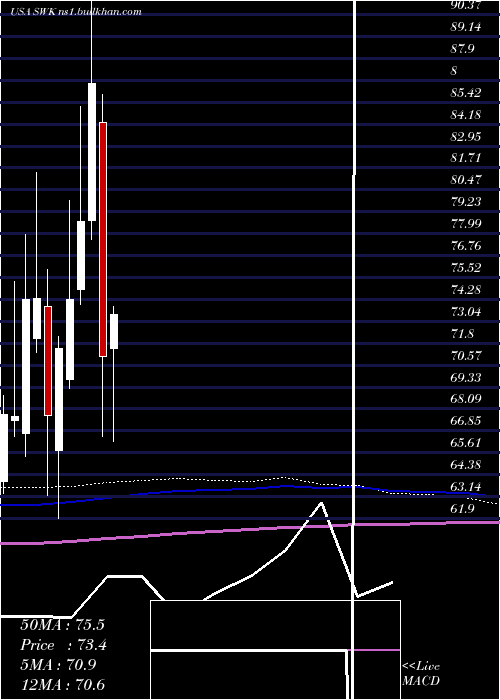This screenshot has height=700, width=500.
Task: Click the 65.61 price label
Action: click(x=466, y=442)
